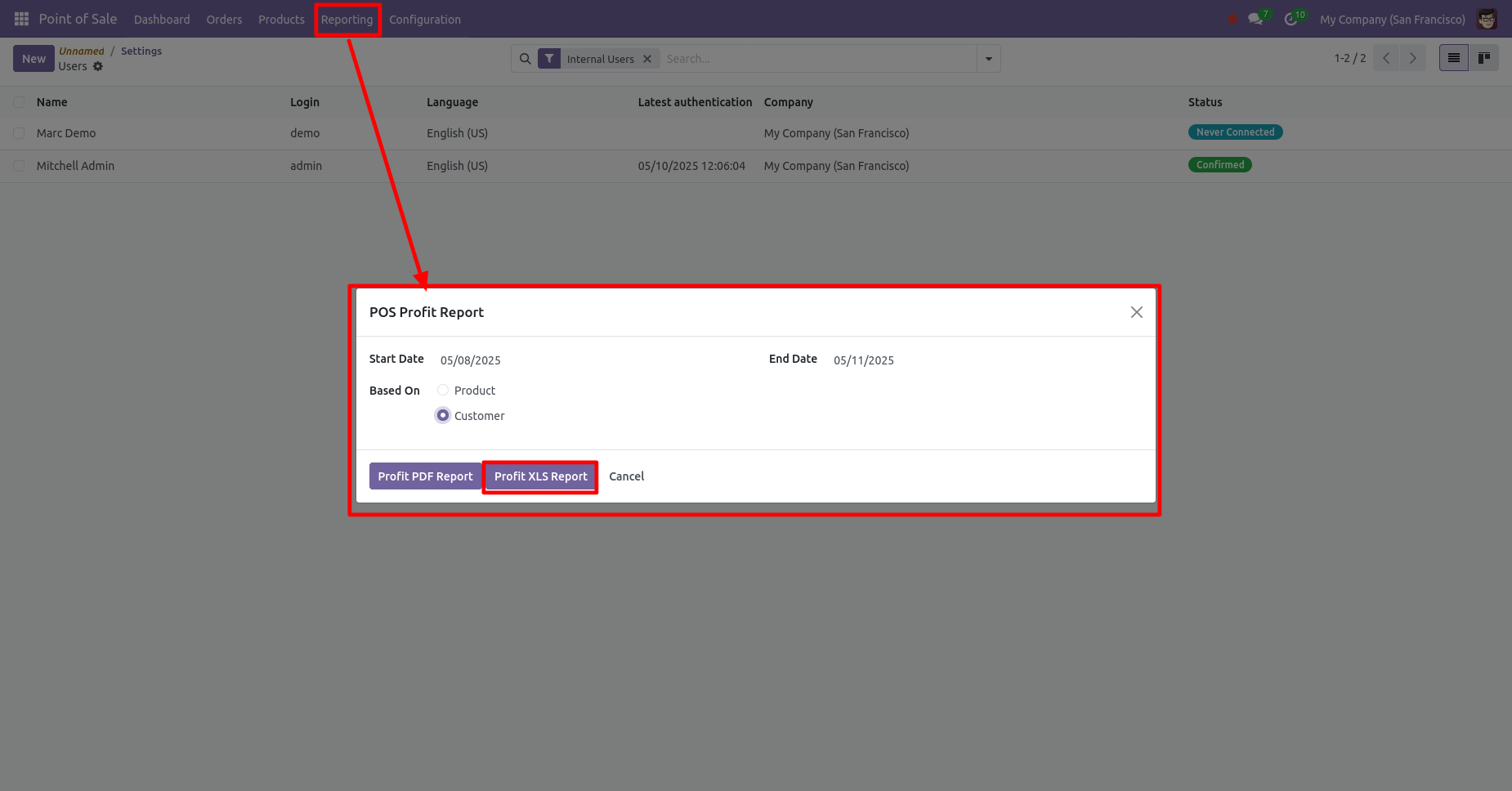Image resolution: width=1512 pixels, height=791 pixels.
Task: Open the Mitchell Admin user record
Action: [75, 166]
